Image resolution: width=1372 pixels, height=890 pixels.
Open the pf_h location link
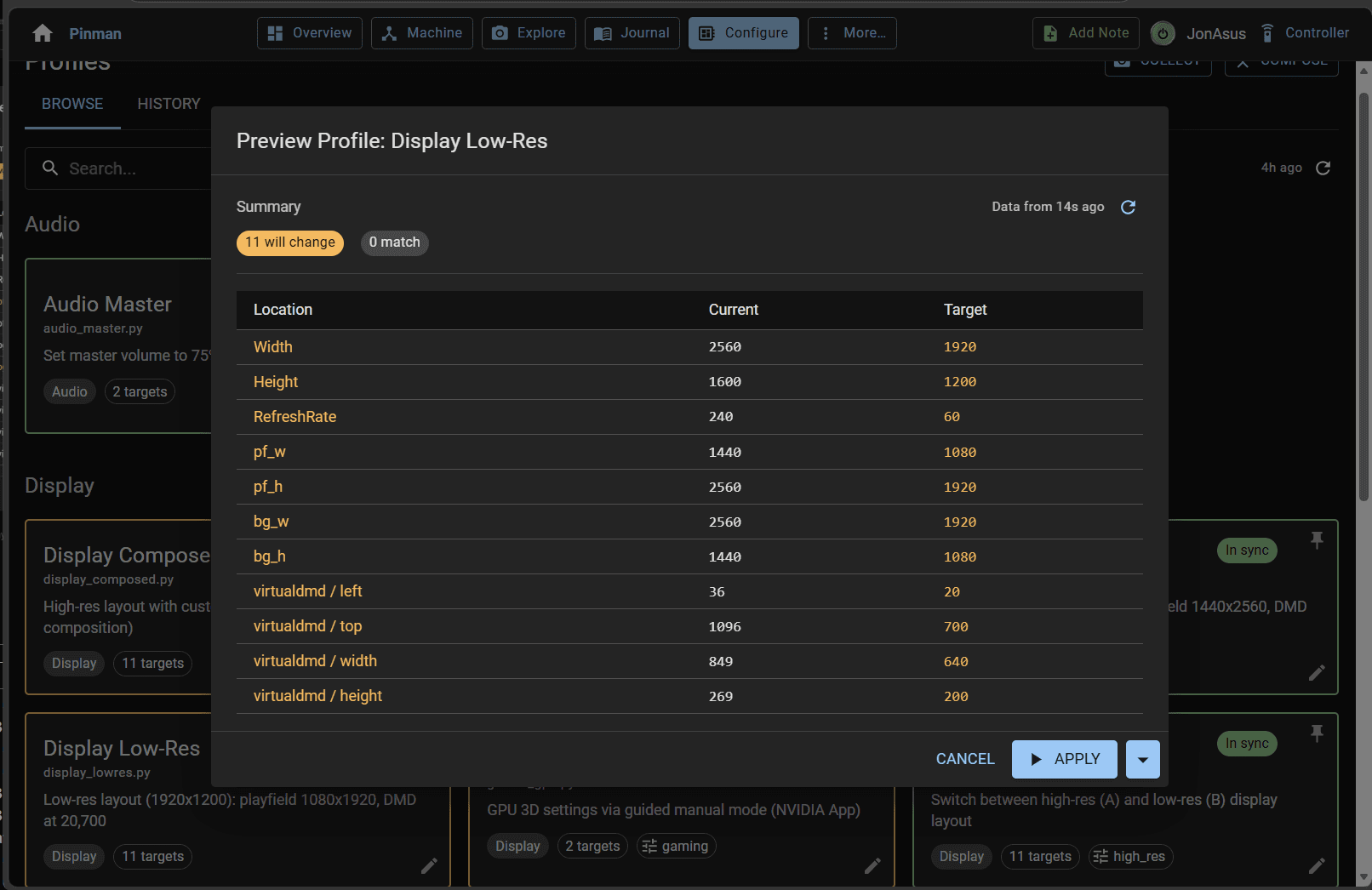[268, 487]
